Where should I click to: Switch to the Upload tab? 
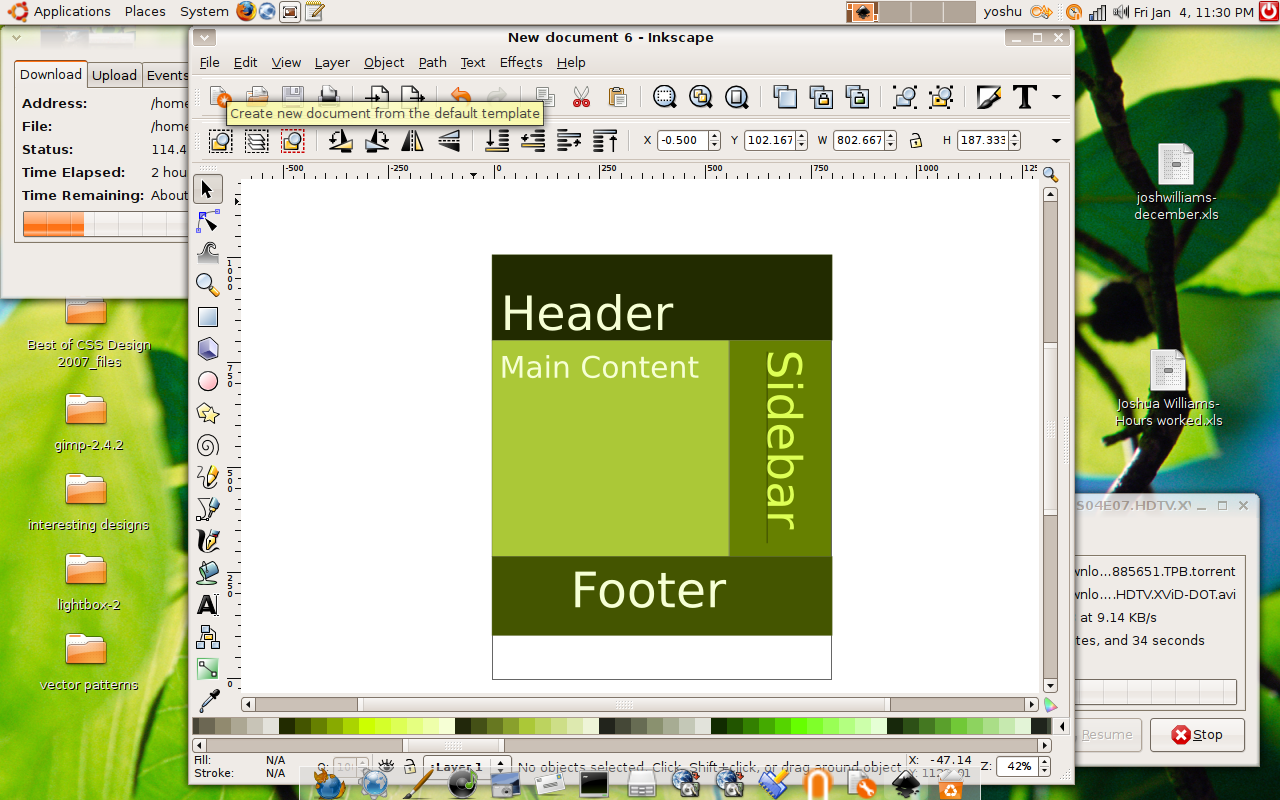(114, 75)
